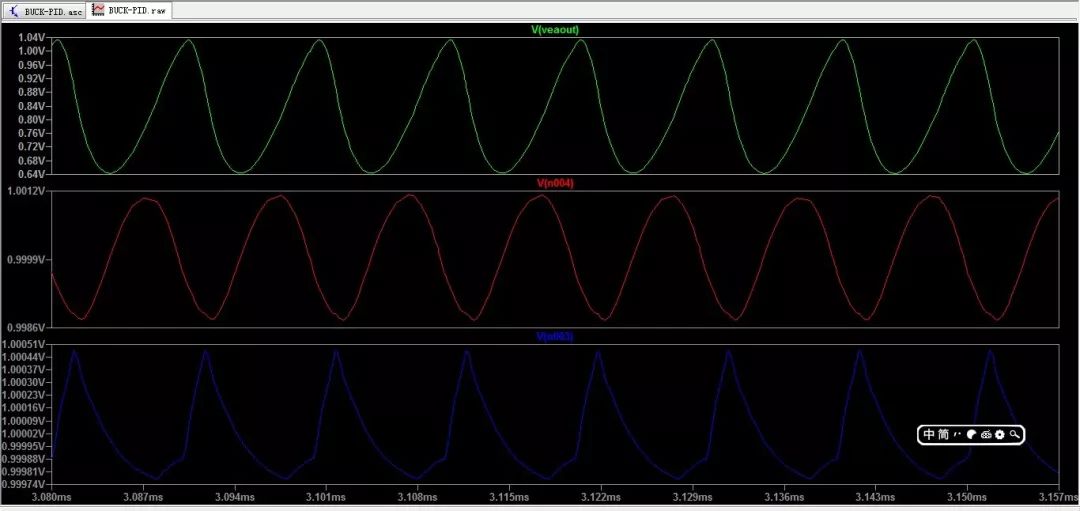Click the 1.04V axis label in the top pane
This screenshot has height=511, width=1080.
point(32,38)
